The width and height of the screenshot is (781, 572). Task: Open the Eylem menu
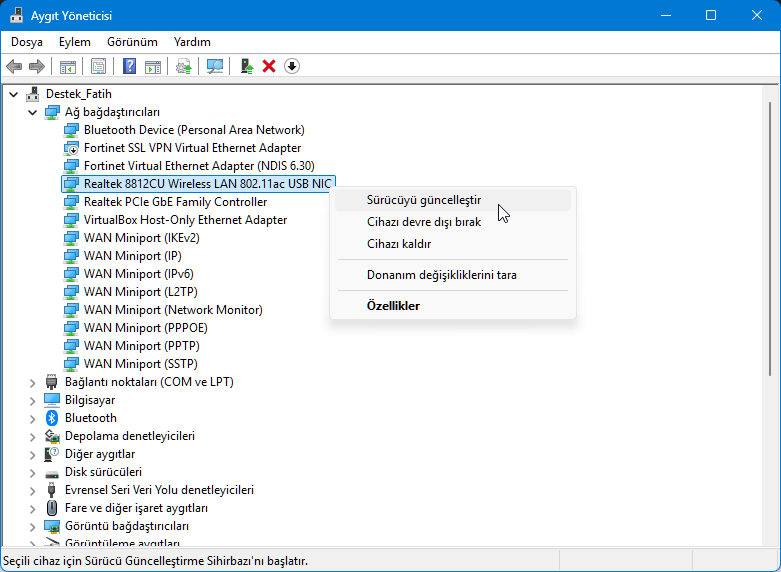click(x=74, y=42)
